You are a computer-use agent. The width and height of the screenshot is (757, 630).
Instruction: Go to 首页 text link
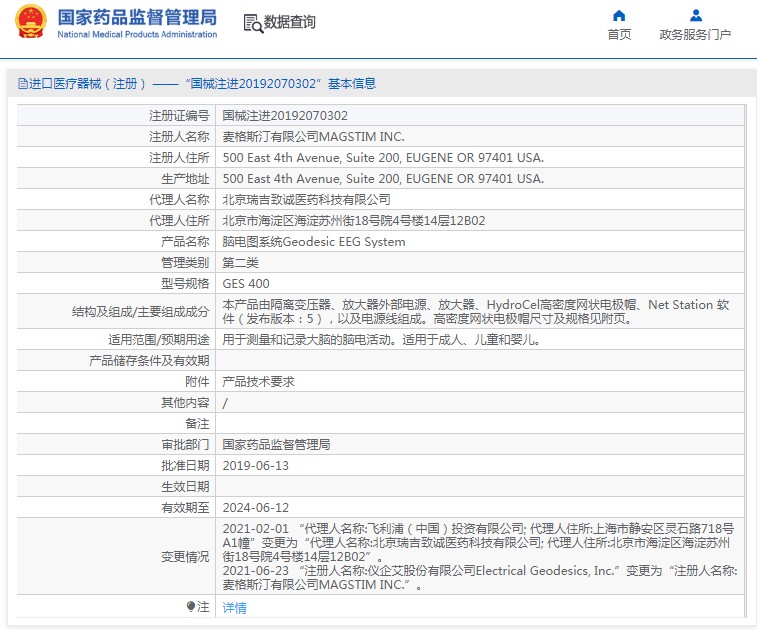pos(619,35)
